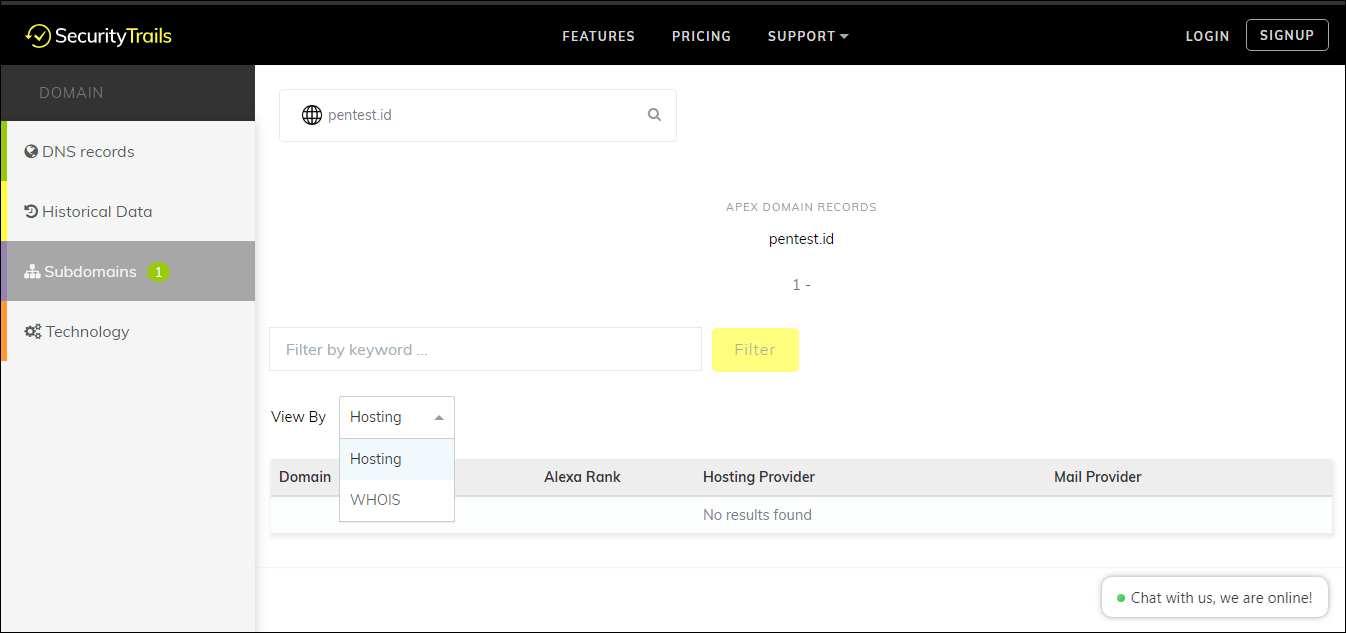Click the Subdomains count badge

click(158, 272)
